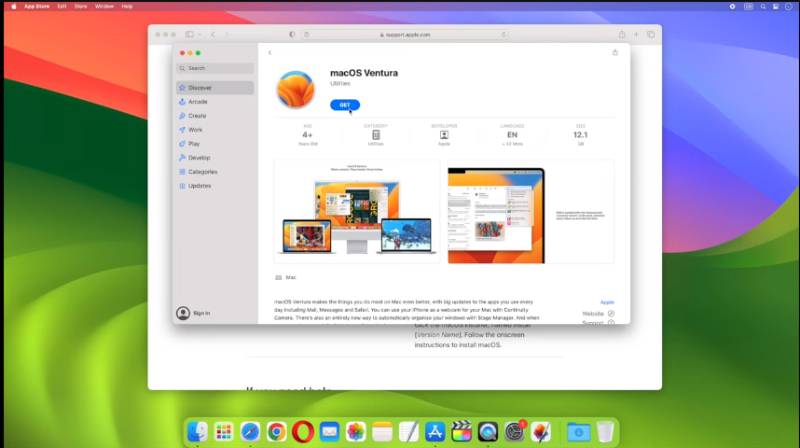The image size is (800, 448).
Task: Click the Utilities category icon in info row
Action: click(x=376, y=135)
